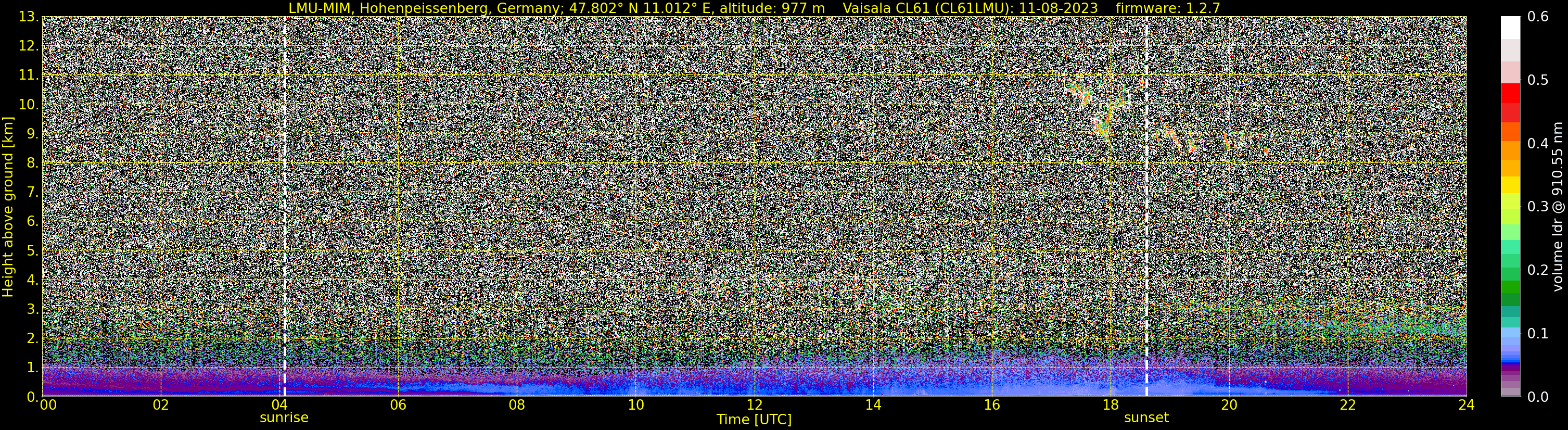Click the '5.' height axis tick label

[33, 250]
